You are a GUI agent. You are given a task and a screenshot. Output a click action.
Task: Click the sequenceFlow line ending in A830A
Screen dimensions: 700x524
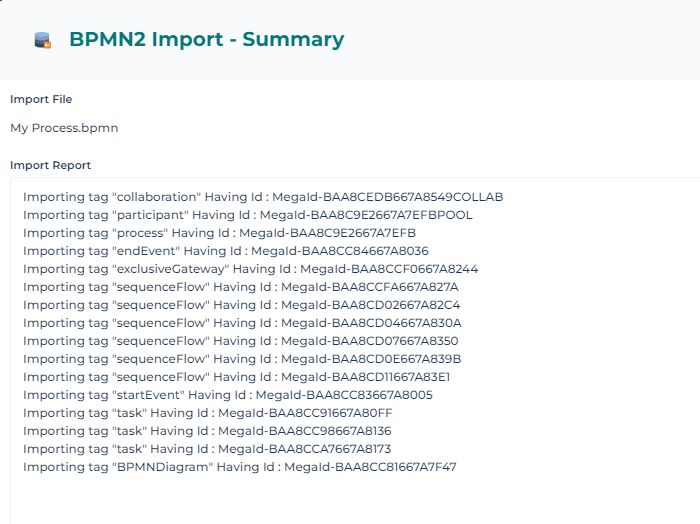coord(242,323)
